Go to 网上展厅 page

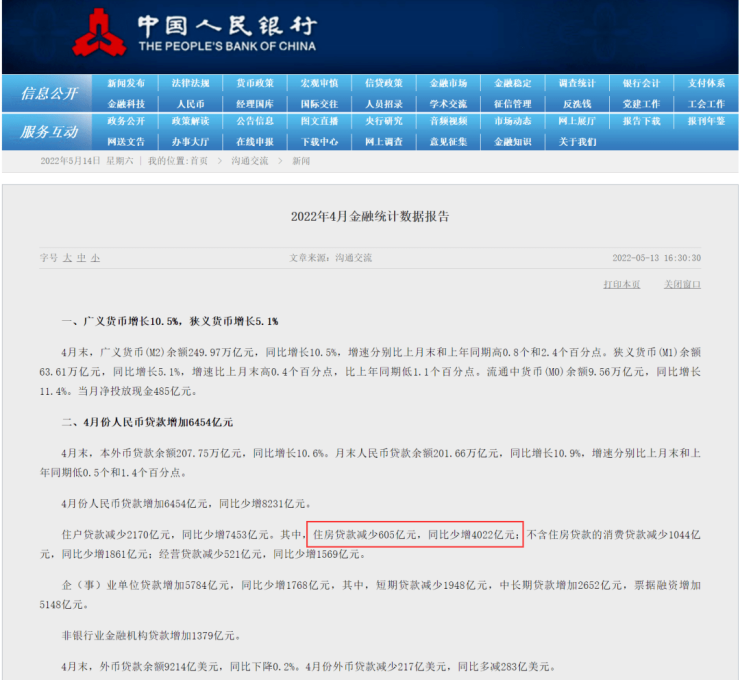(x=577, y=121)
